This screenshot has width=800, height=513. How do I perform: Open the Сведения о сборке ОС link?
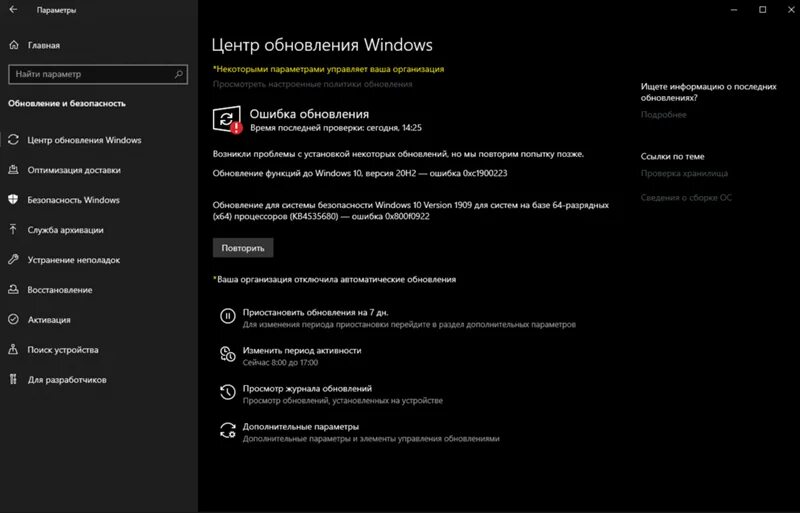click(x=686, y=197)
